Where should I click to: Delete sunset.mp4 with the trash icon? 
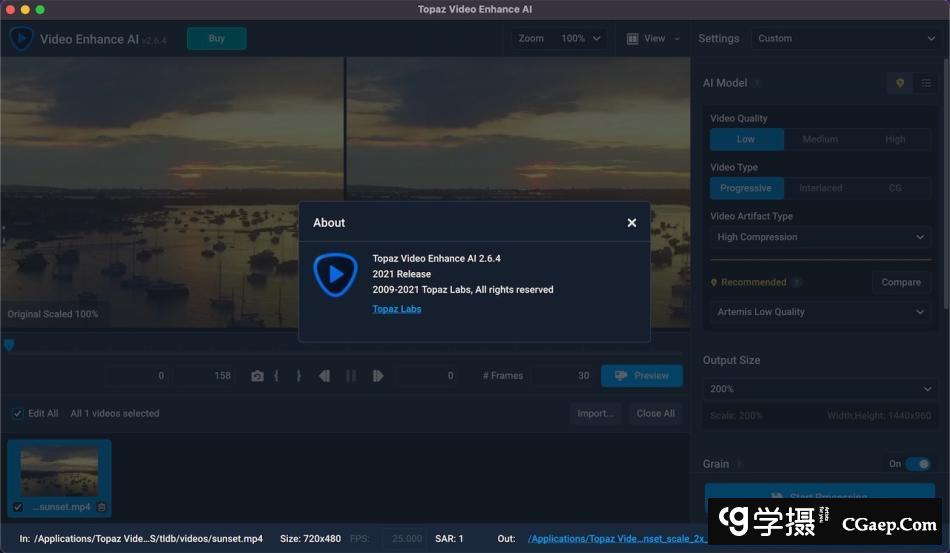pos(101,507)
